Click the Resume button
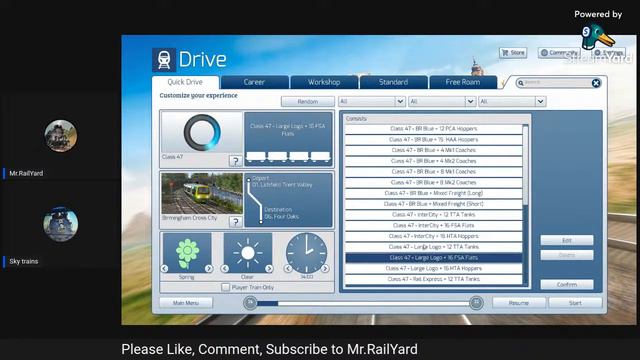This screenshot has width=640, height=360. (519, 303)
